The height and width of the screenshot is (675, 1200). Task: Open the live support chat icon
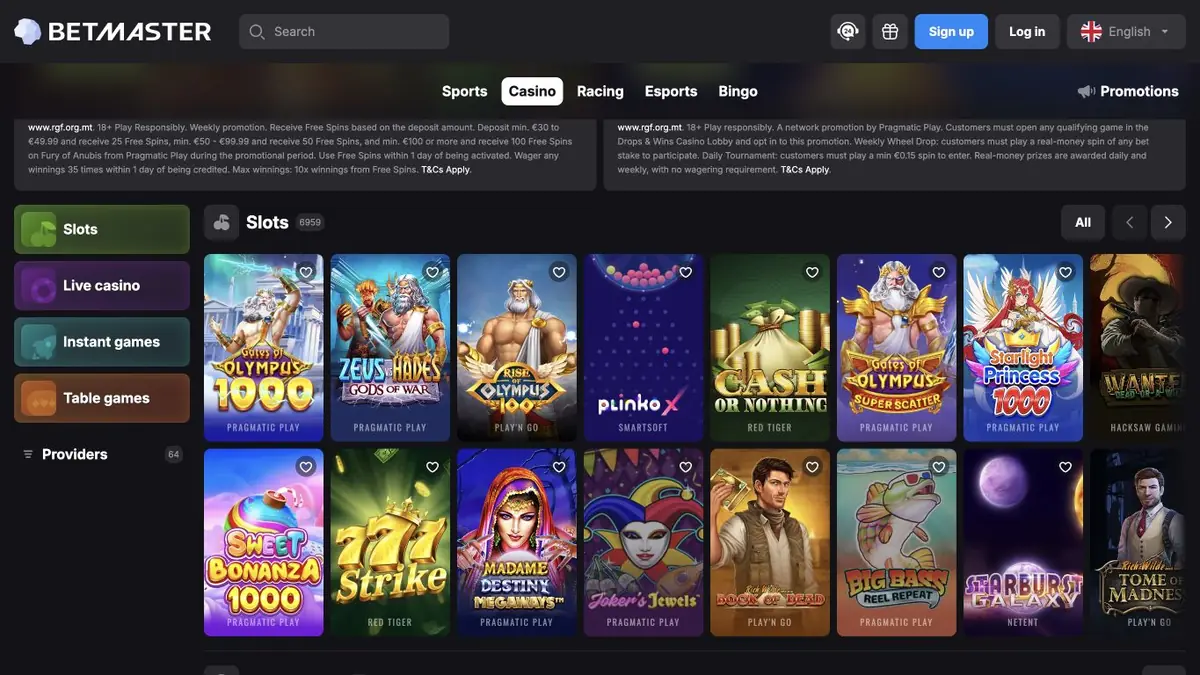[848, 32]
